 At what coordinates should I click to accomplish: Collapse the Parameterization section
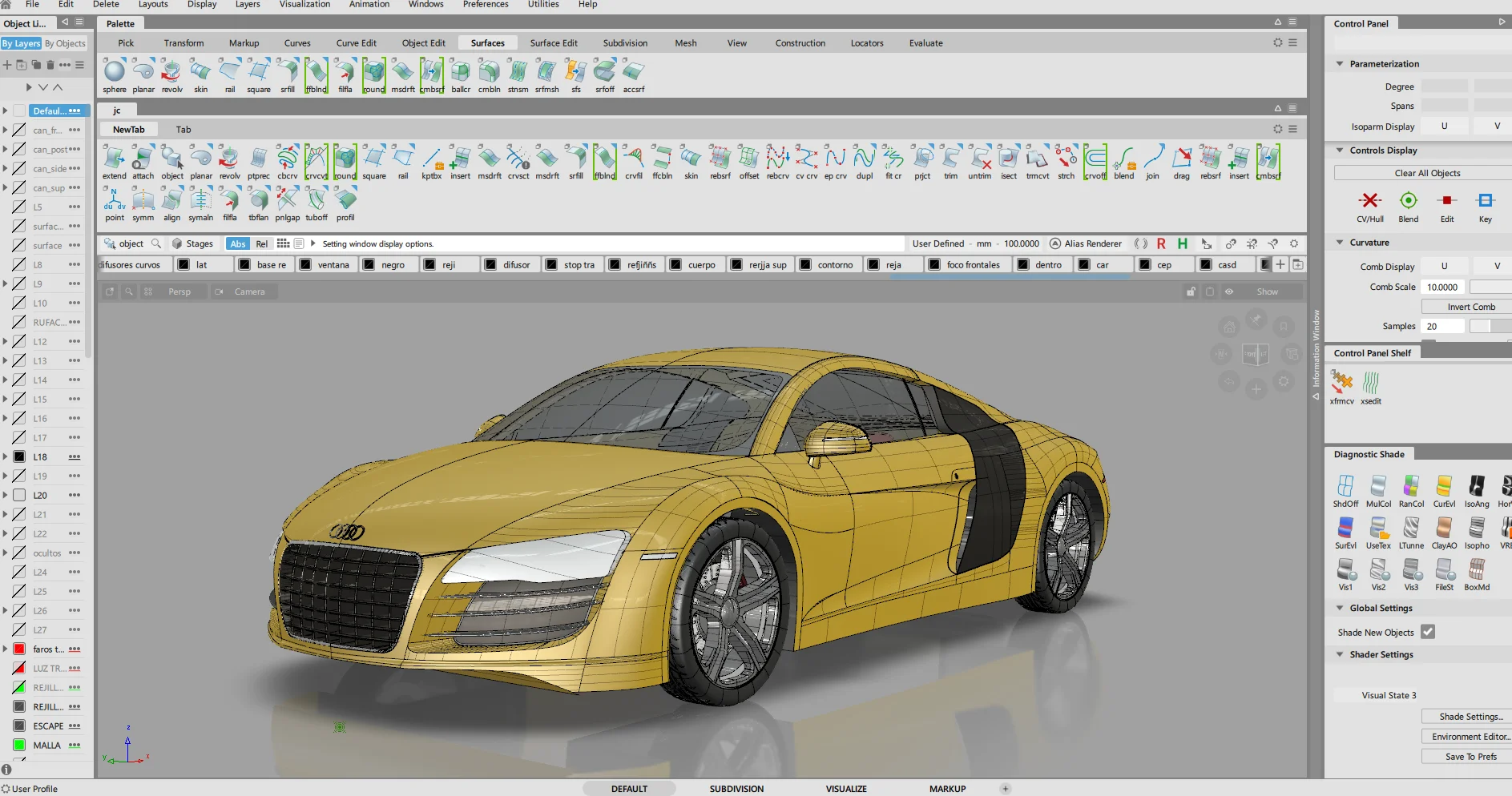click(1340, 64)
